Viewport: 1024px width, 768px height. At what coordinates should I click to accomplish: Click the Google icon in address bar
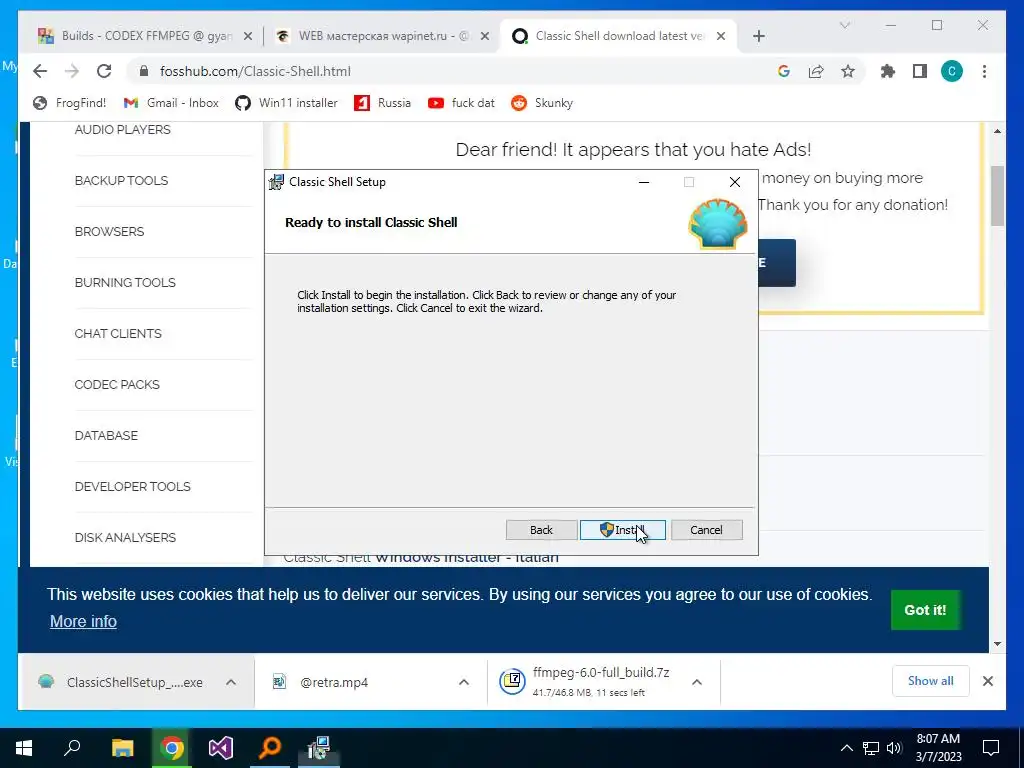pyautogui.click(x=784, y=71)
